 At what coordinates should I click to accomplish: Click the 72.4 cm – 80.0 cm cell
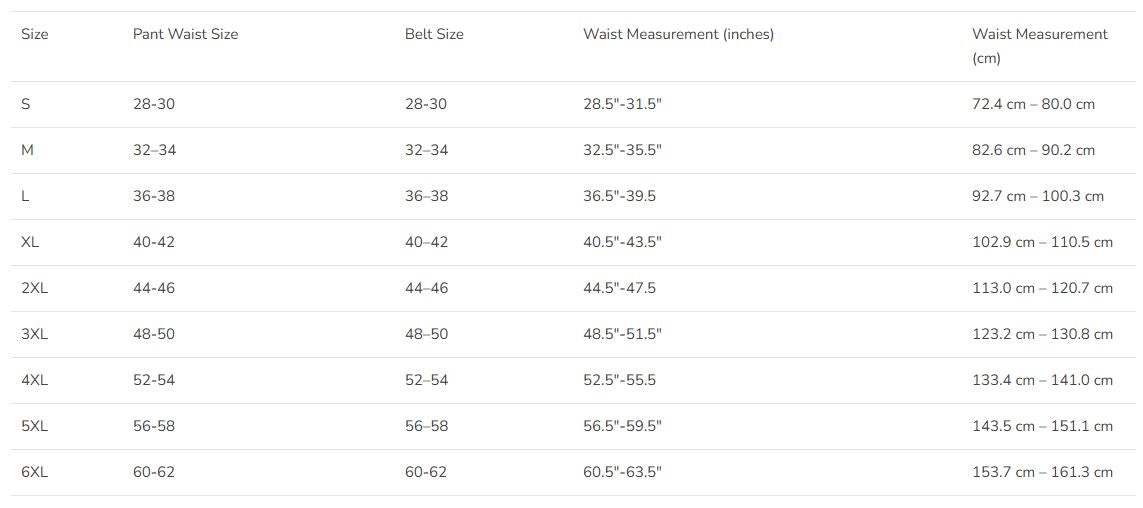click(1033, 104)
